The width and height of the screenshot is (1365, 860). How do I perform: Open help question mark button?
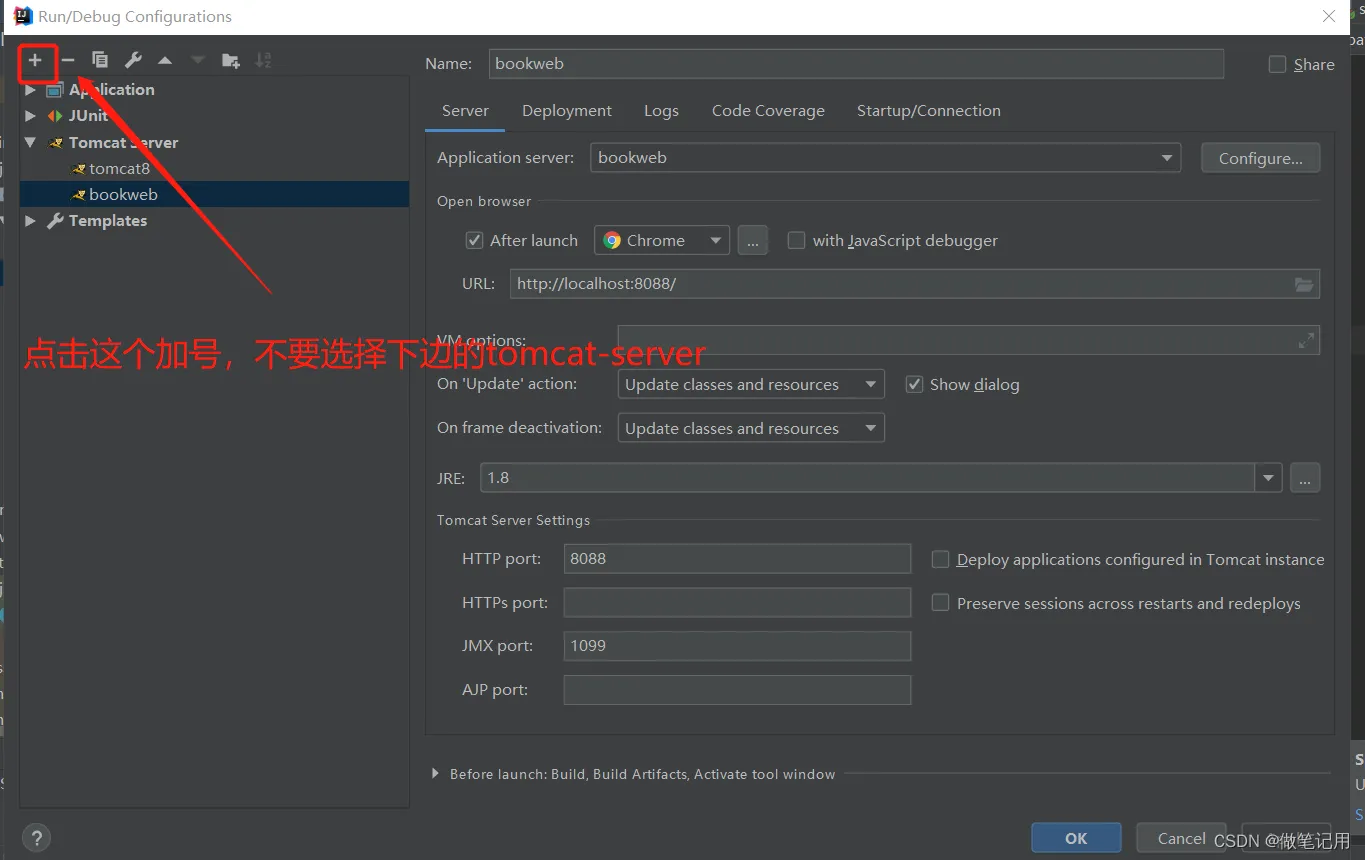point(36,838)
